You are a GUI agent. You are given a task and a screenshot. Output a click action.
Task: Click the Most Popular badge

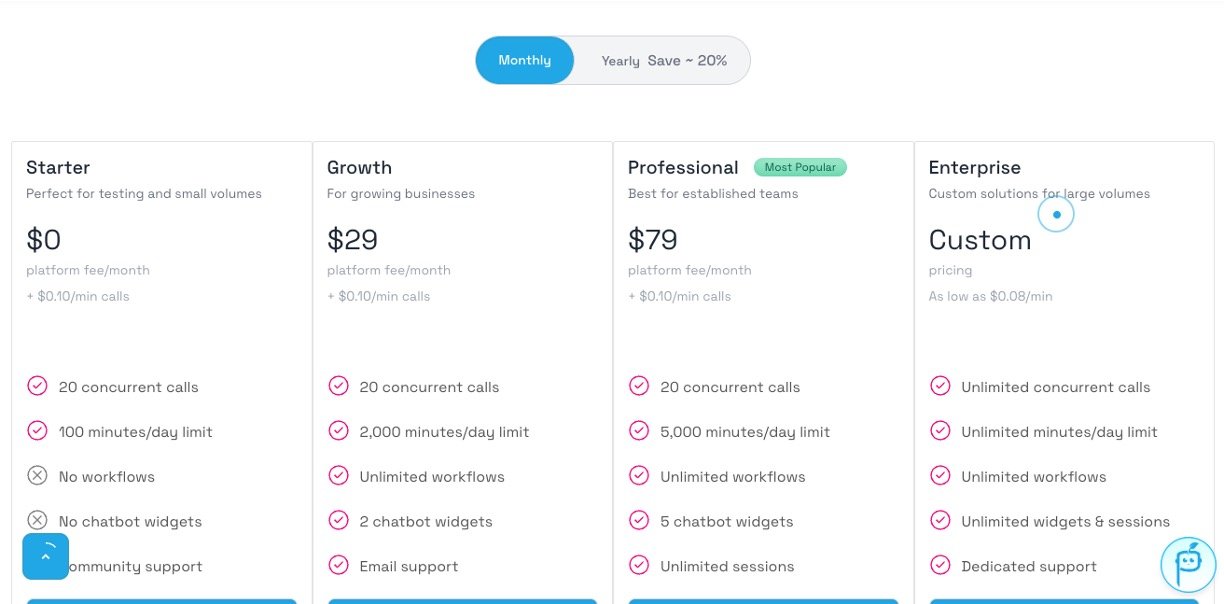pyautogui.click(x=800, y=167)
